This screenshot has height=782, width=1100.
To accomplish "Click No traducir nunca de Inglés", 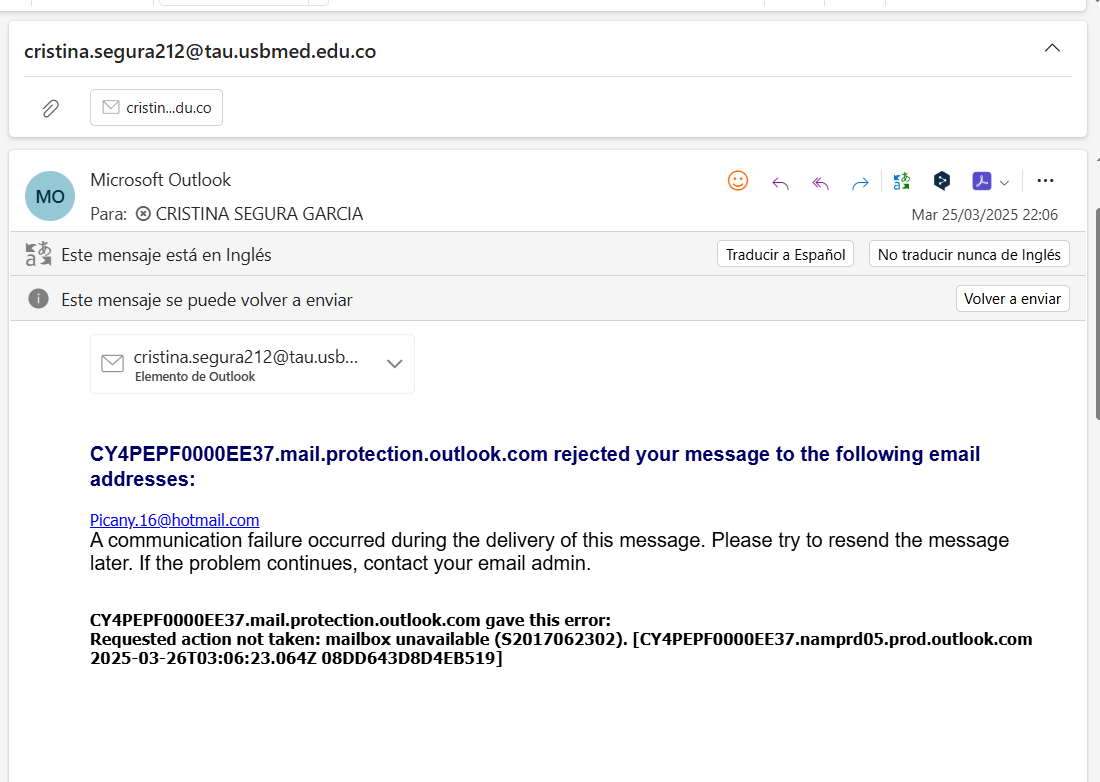I will coord(969,254).
